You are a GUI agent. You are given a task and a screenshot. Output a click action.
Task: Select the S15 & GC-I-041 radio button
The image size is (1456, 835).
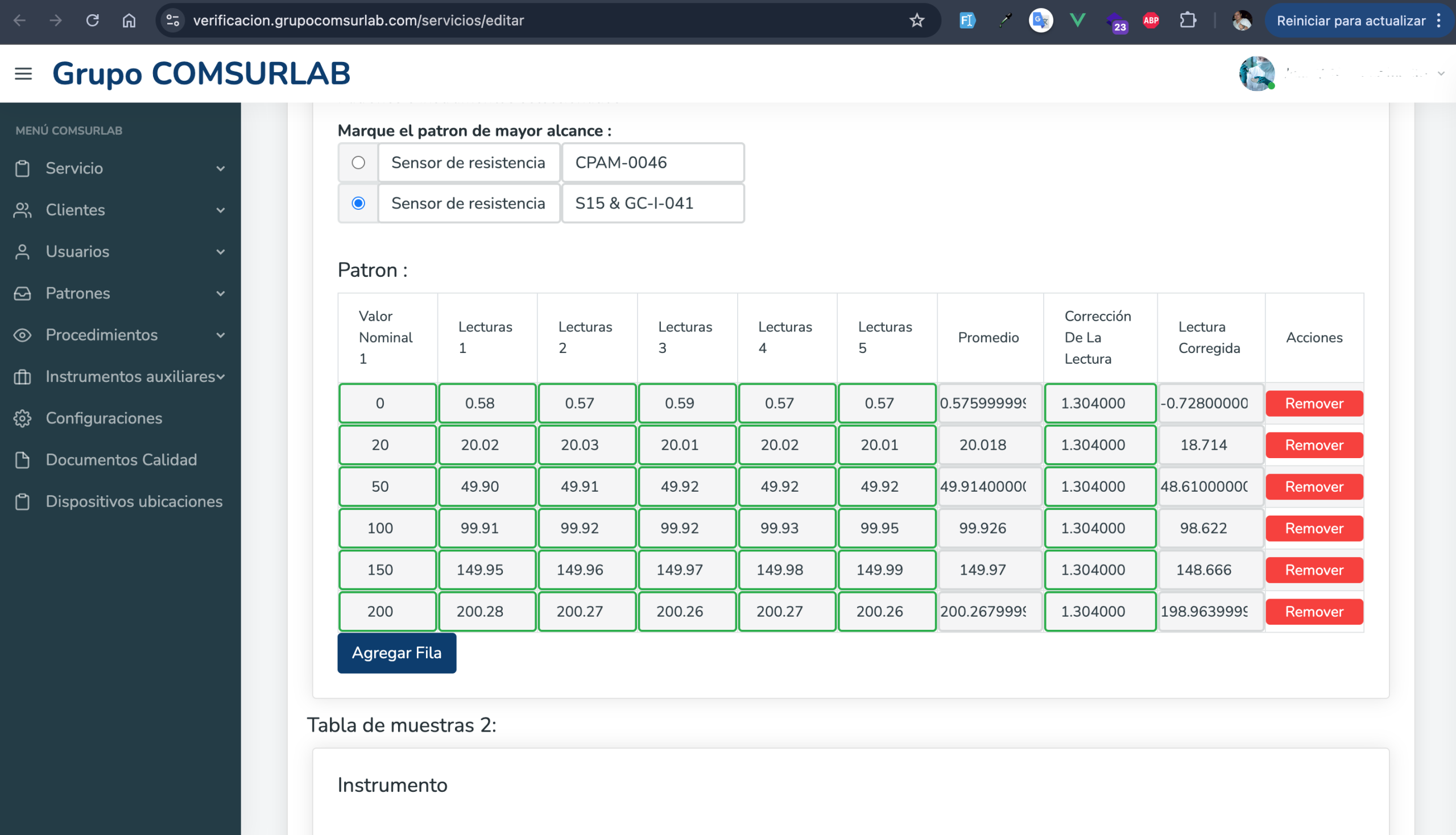coord(358,203)
